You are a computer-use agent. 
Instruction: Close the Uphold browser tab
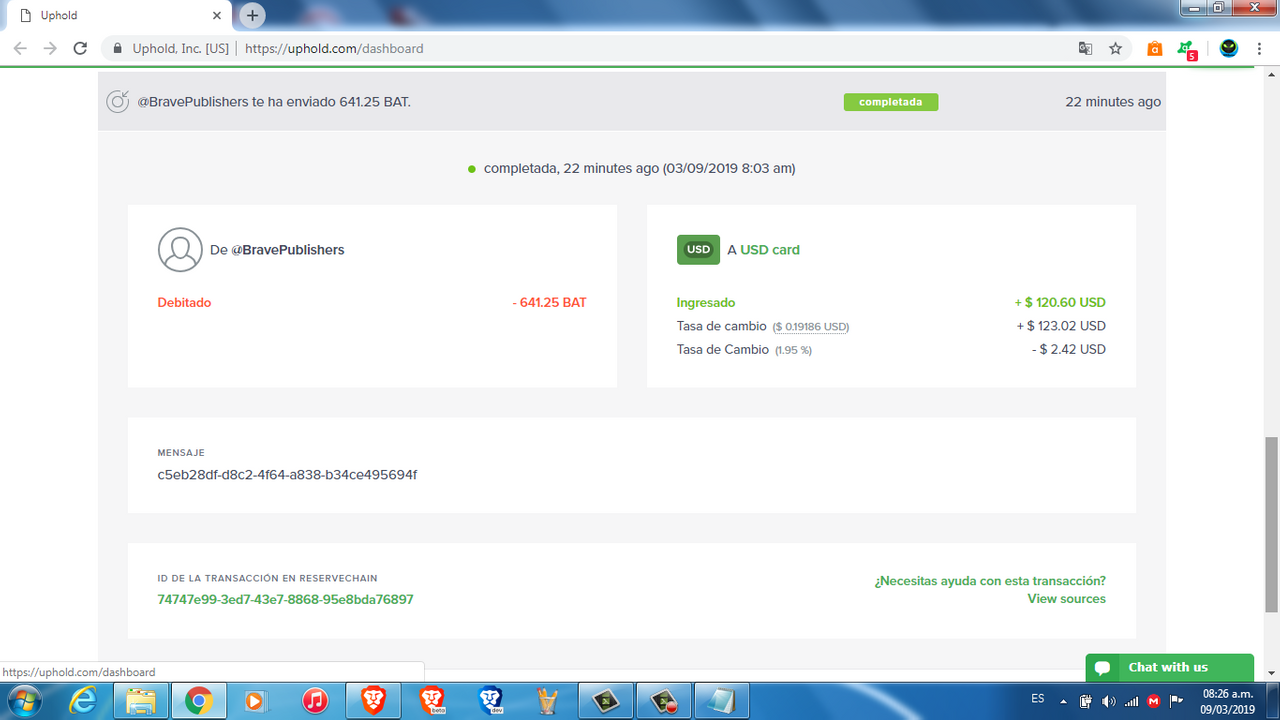click(217, 15)
